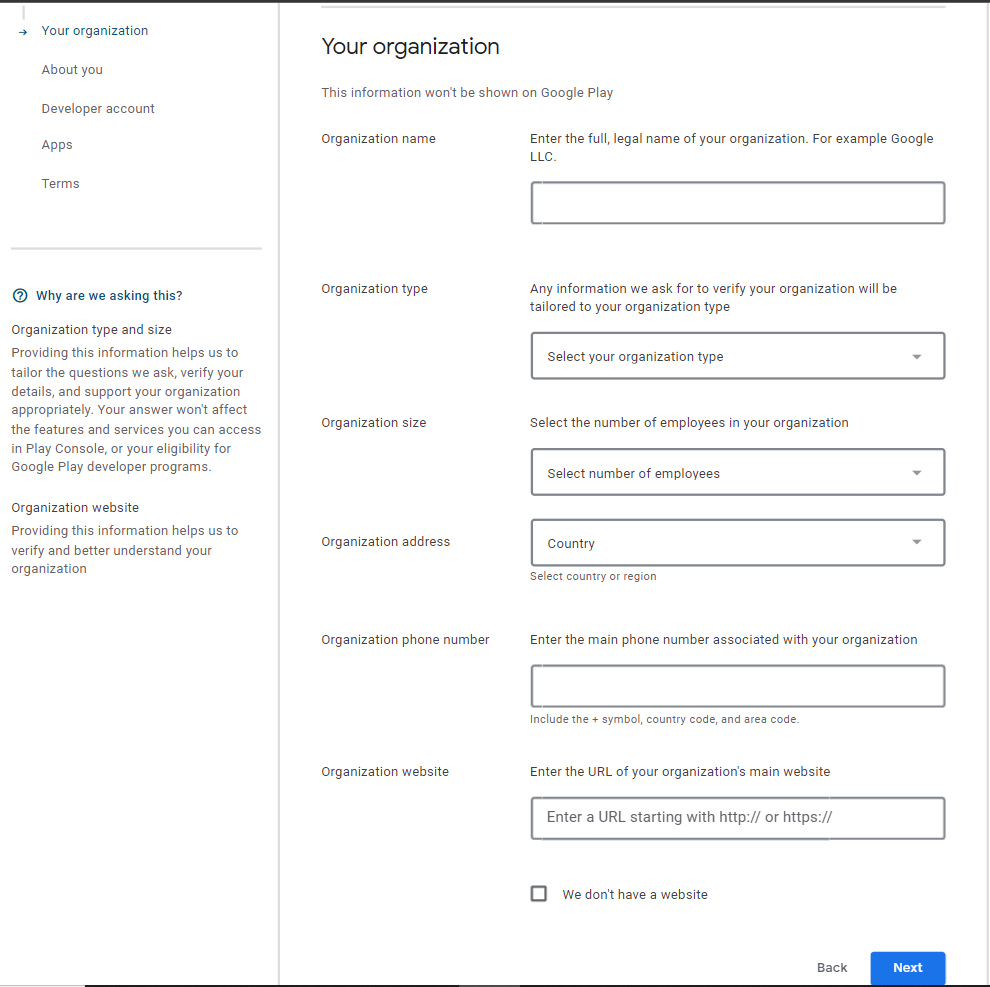The height and width of the screenshot is (987, 990).
Task: Click the arrow icon beside Your organization
Action: 23,32
